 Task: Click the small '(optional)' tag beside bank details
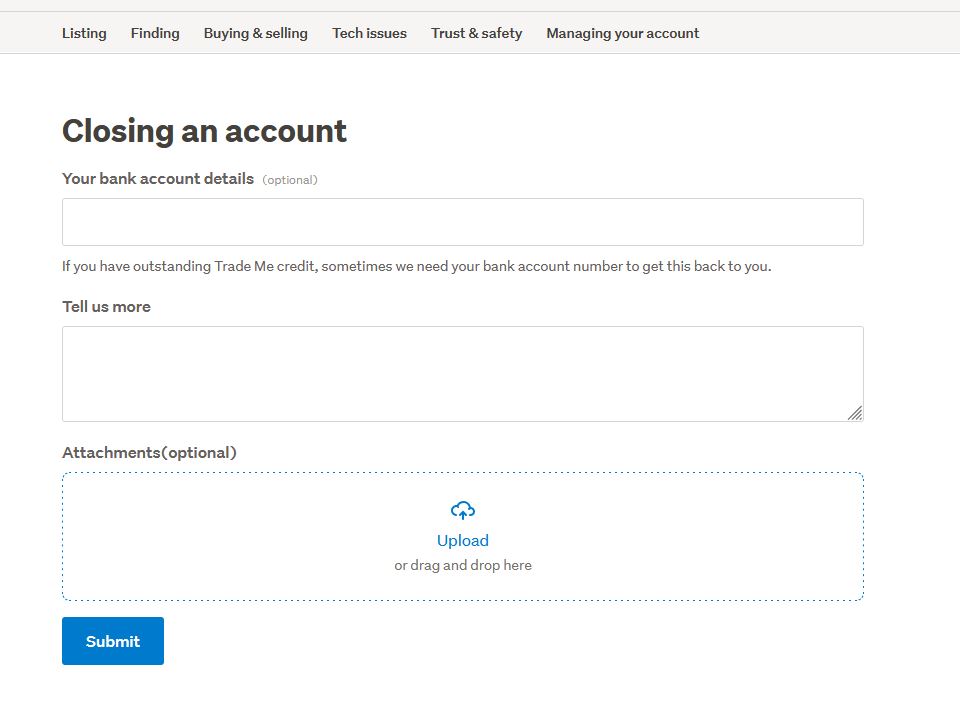(x=290, y=180)
